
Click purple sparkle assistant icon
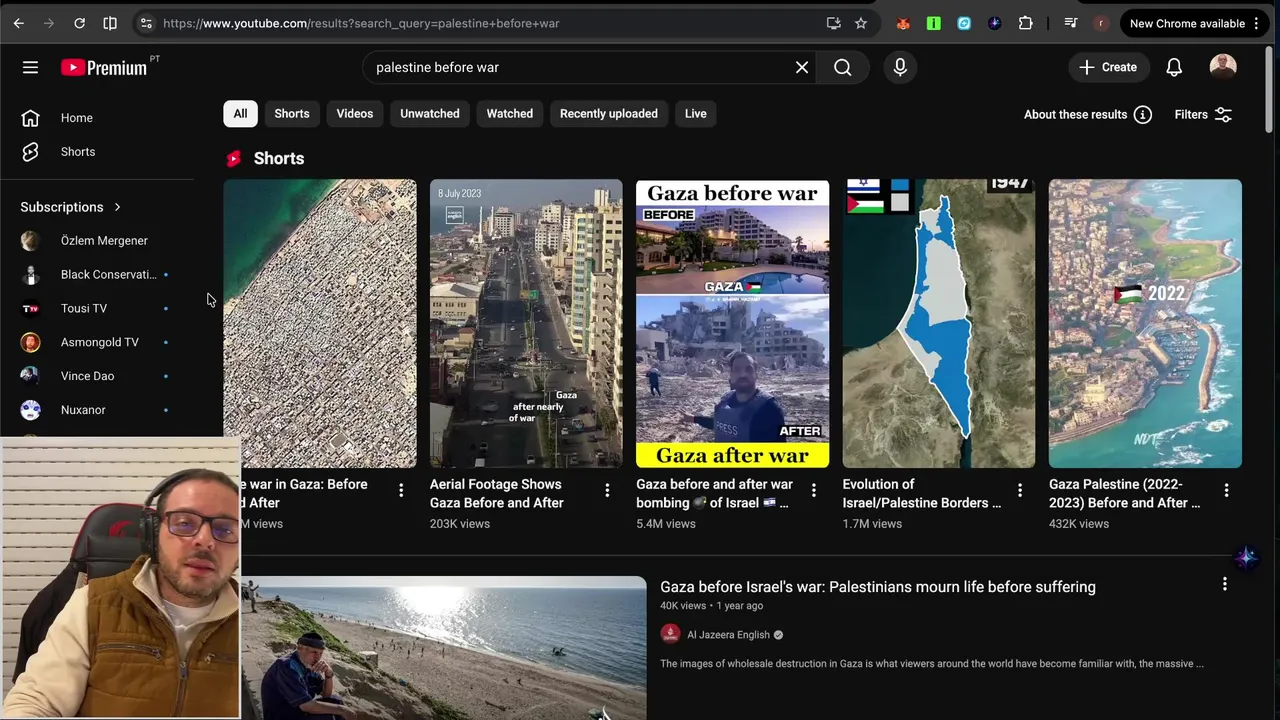[x=1245, y=558]
